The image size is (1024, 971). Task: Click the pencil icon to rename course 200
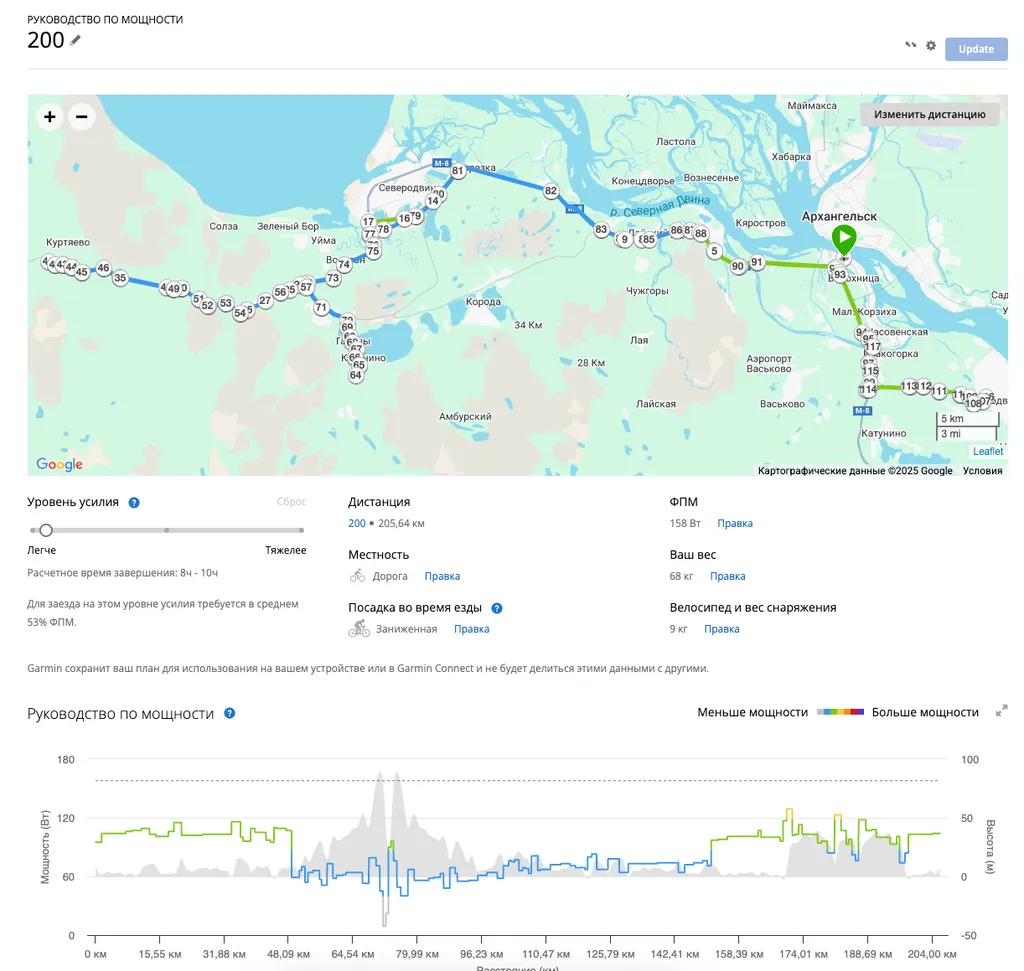coord(76,40)
